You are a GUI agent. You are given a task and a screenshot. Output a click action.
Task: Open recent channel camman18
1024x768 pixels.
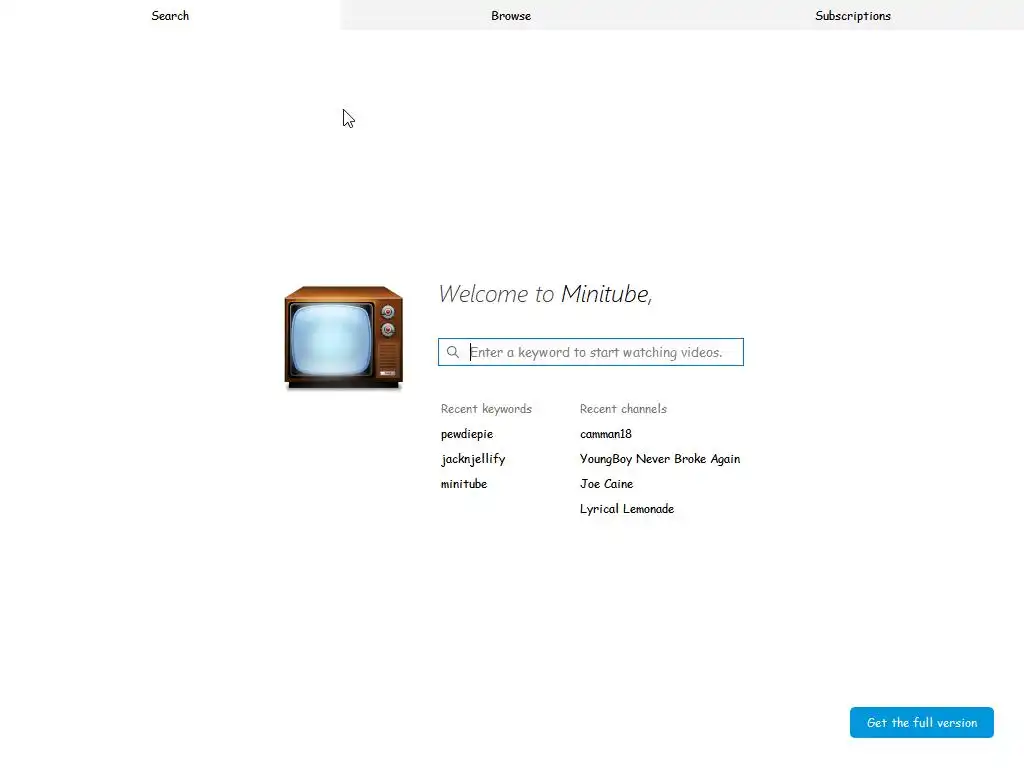point(605,434)
